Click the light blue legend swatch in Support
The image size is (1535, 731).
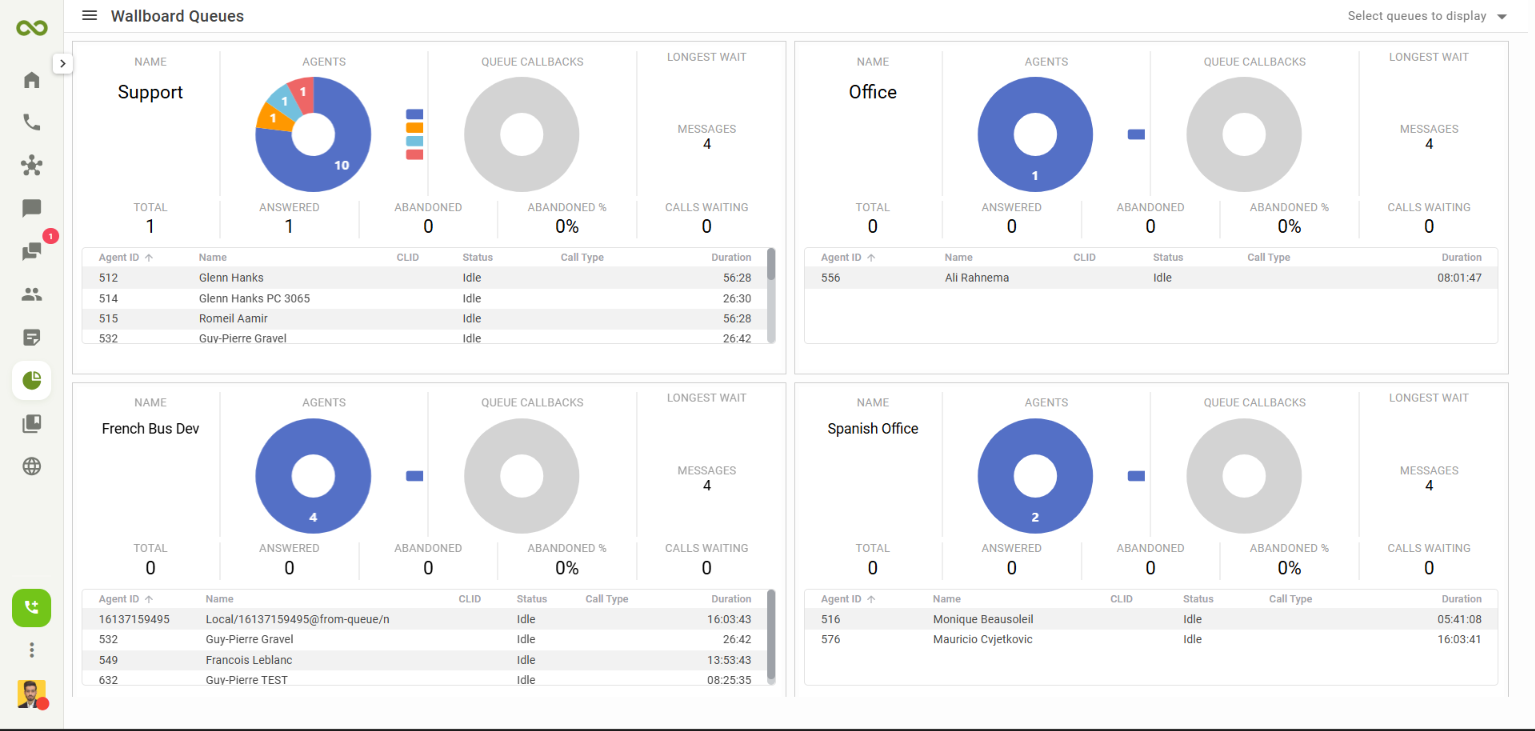point(415,141)
